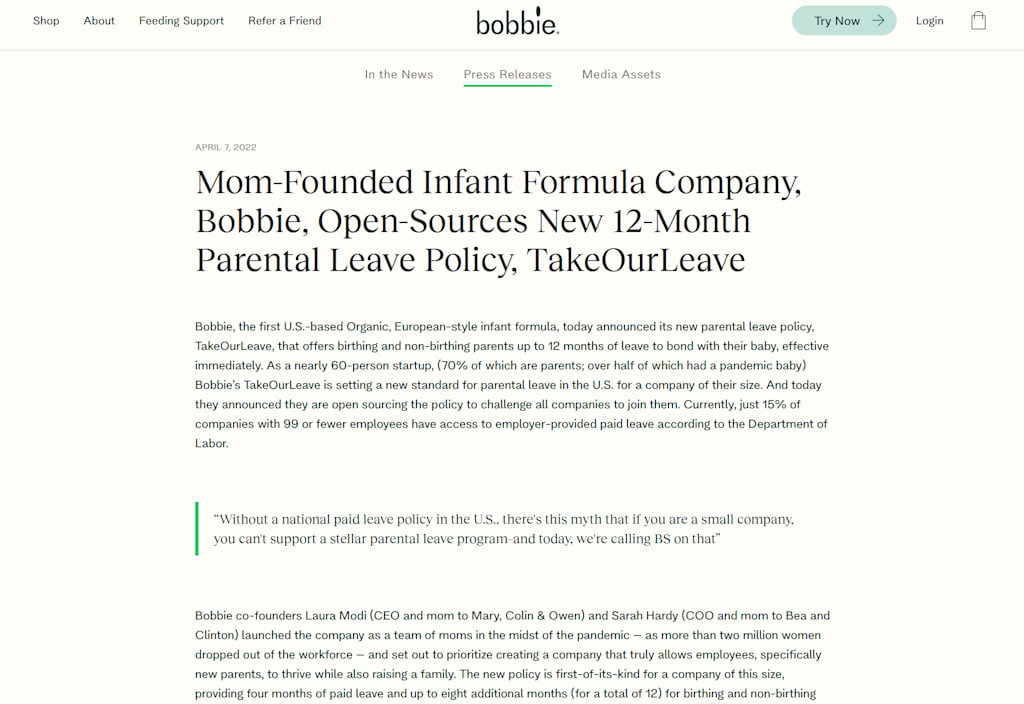The height and width of the screenshot is (704, 1024).
Task: Click the Login link
Action: coord(929,20)
